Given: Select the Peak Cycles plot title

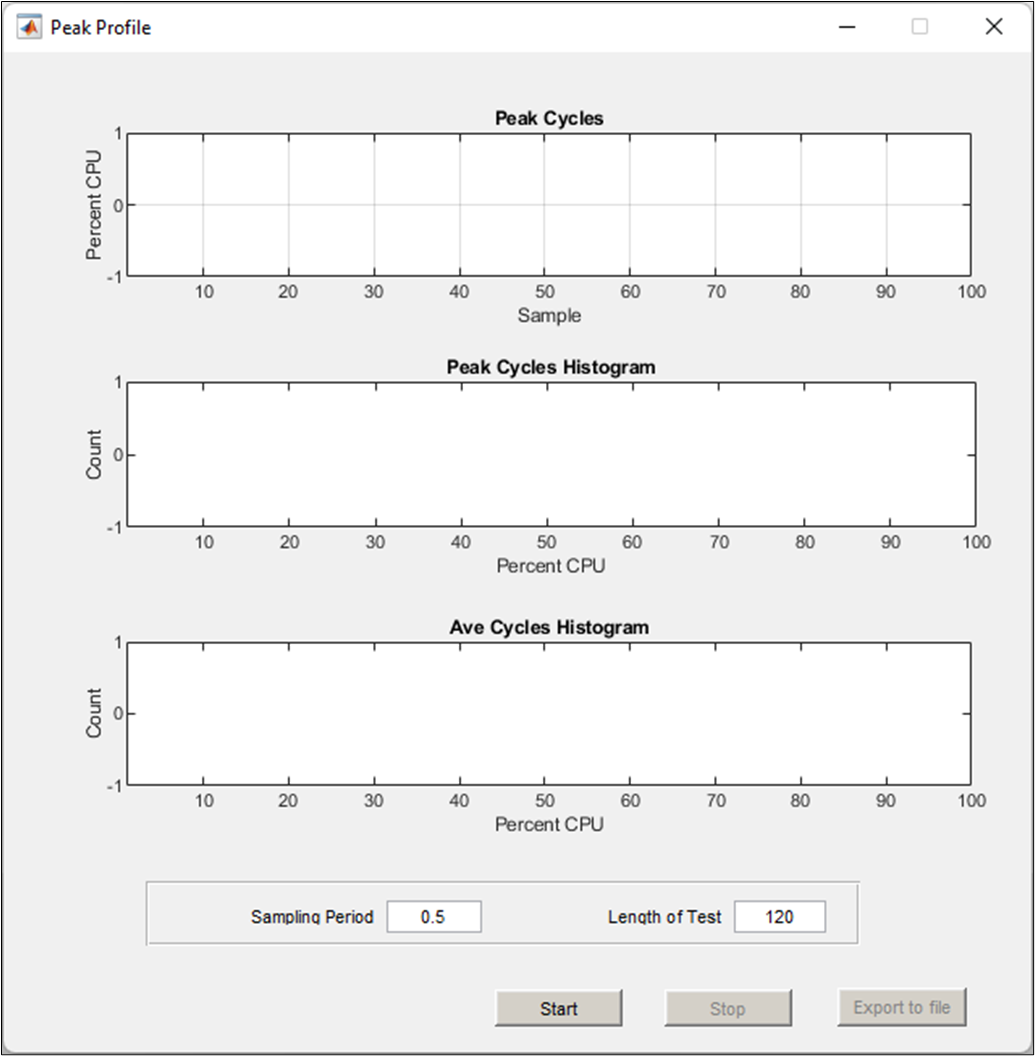Looking at the screenshot, I should pyautogui.click(x=549, y=118).
